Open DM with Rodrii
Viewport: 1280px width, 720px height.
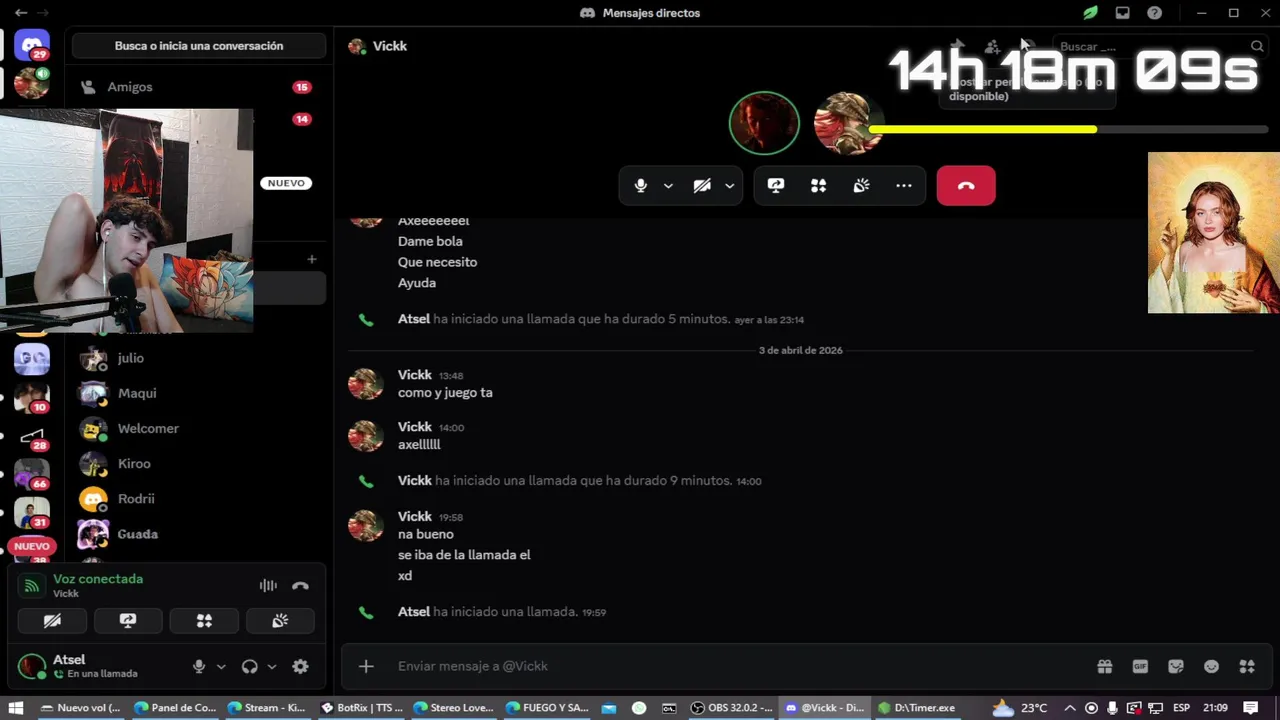point(198,498)
